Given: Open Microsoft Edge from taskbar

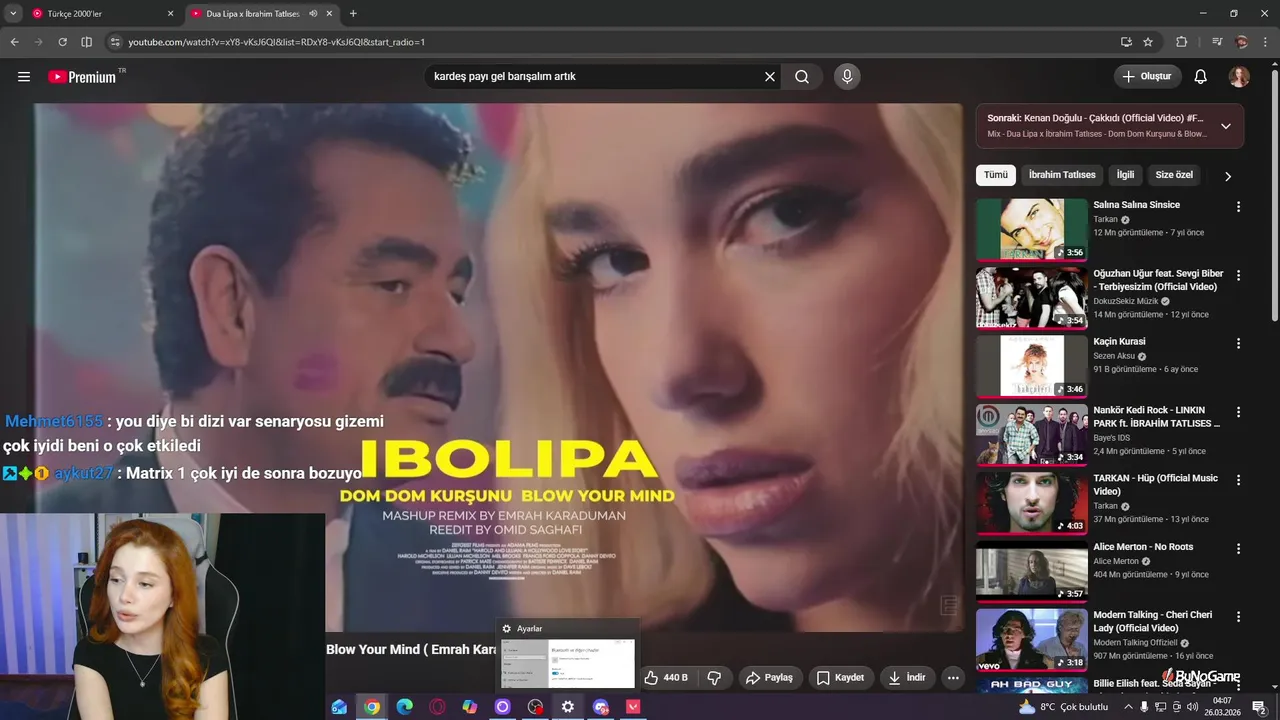Looking at the screenshot, I should click(x=404, y=707).
